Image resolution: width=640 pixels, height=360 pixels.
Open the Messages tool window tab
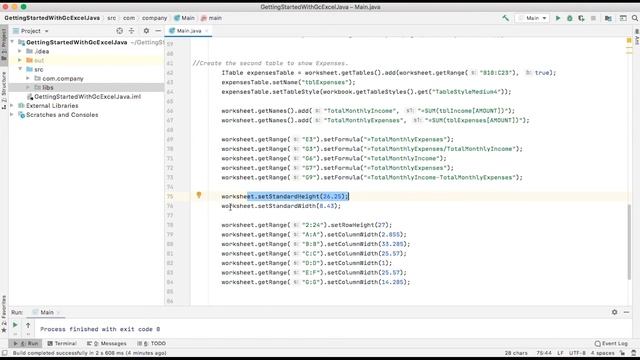(x=107, y=343)
